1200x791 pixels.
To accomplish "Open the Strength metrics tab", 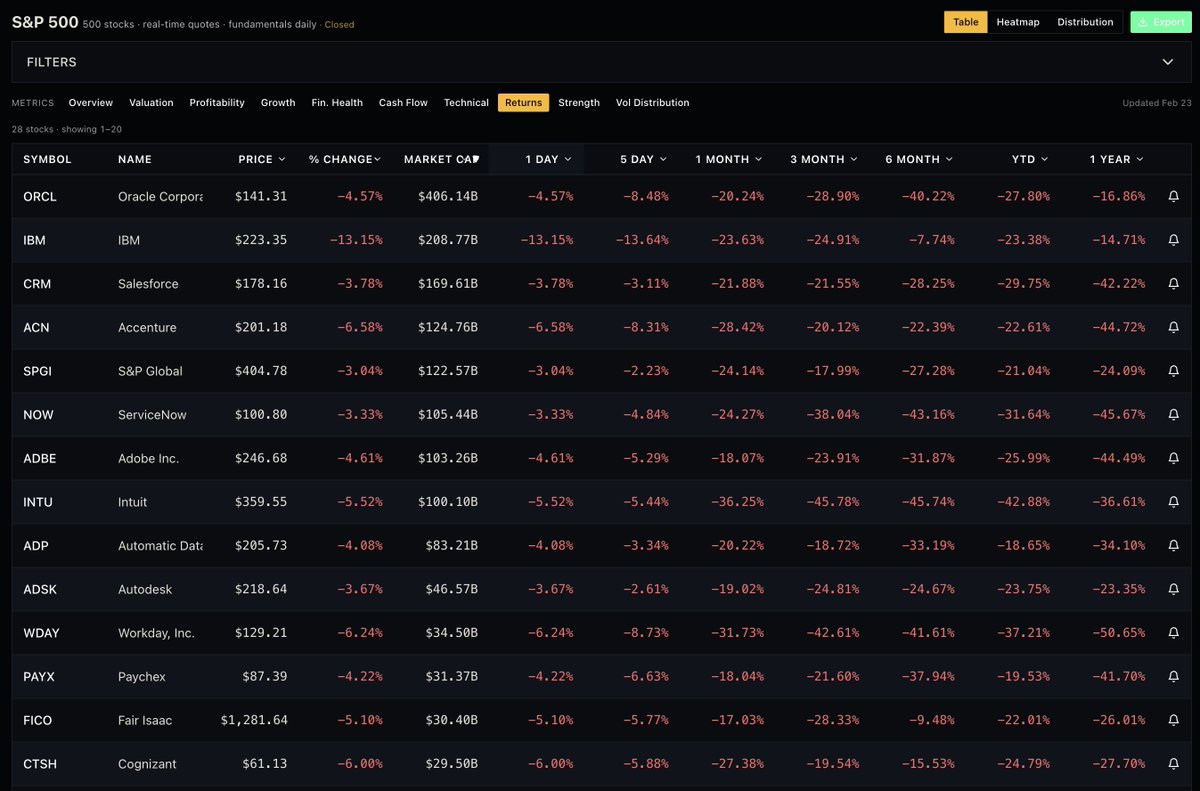I will coord(579,102).
